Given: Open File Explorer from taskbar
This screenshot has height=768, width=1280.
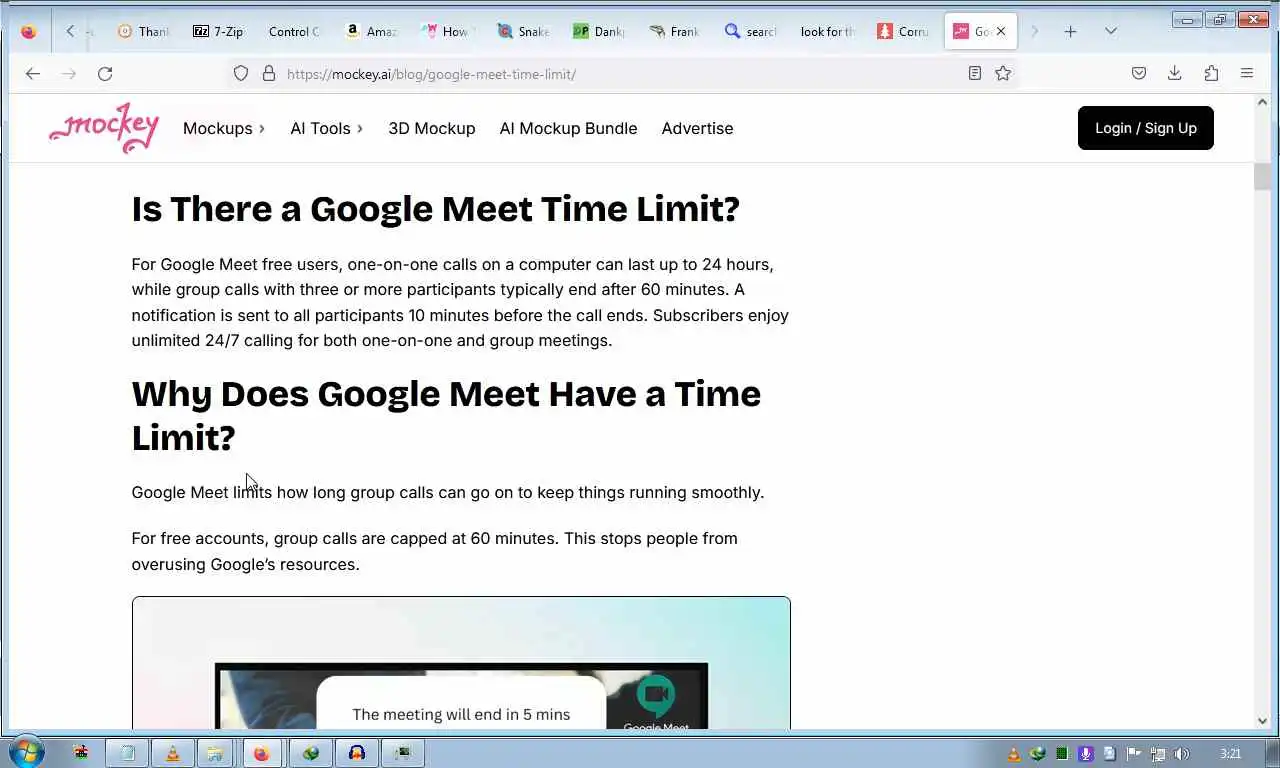Looking at the screenshot, I should pos(215,753).
